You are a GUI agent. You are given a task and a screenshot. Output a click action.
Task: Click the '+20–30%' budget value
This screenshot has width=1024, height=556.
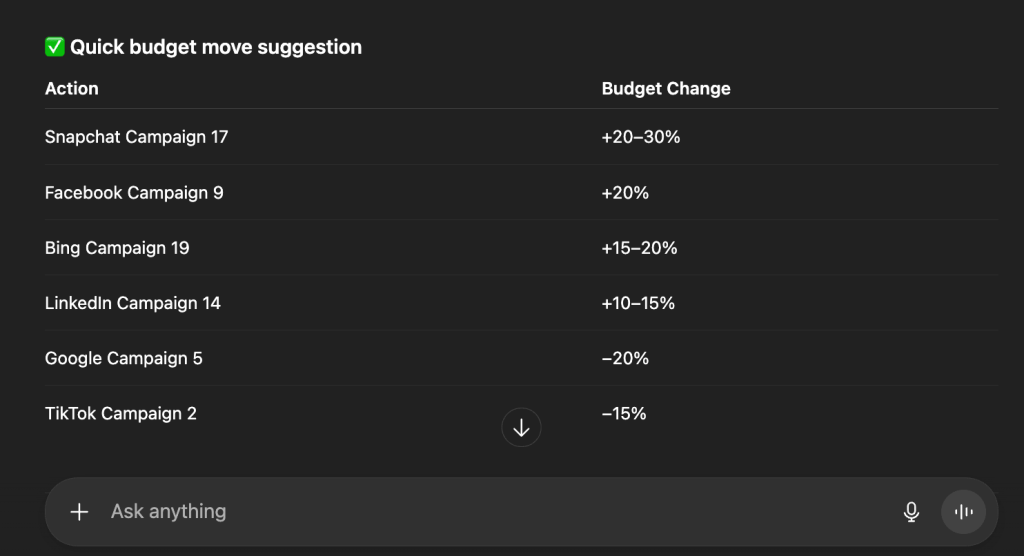coord(641,137)
